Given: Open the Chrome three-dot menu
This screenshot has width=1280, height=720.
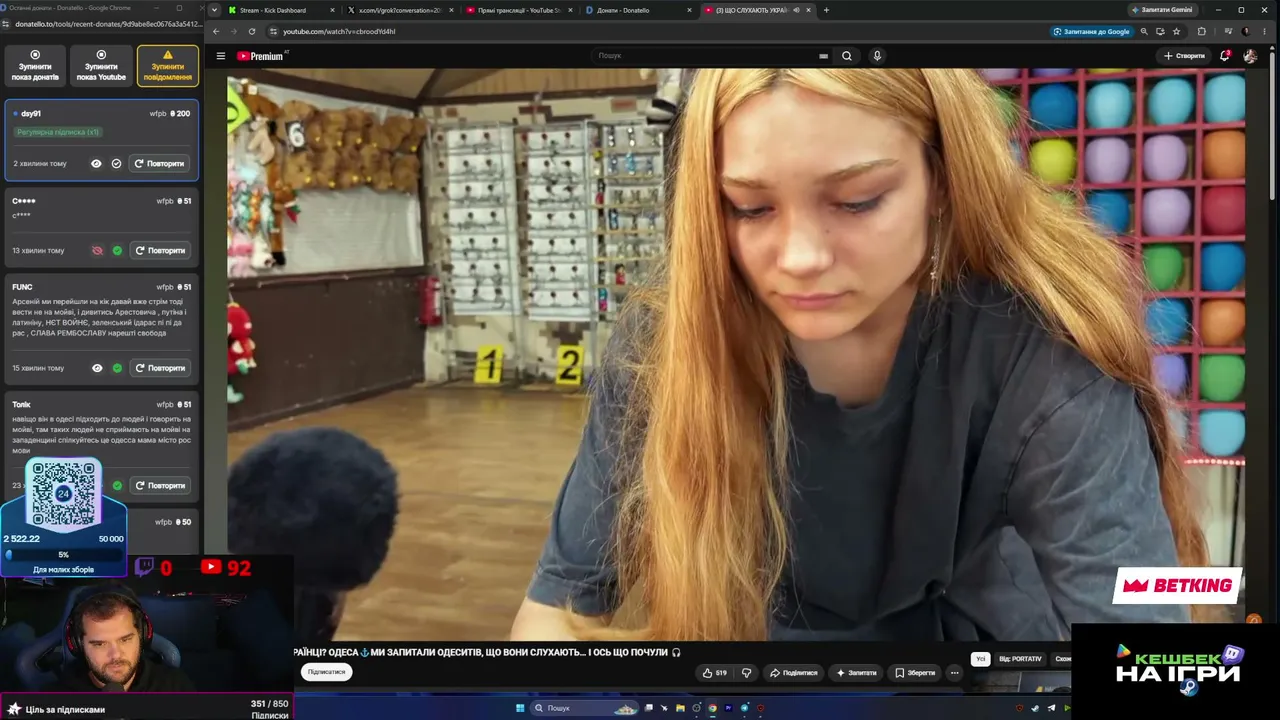Looking at the screenshot, I should 1262,31.
